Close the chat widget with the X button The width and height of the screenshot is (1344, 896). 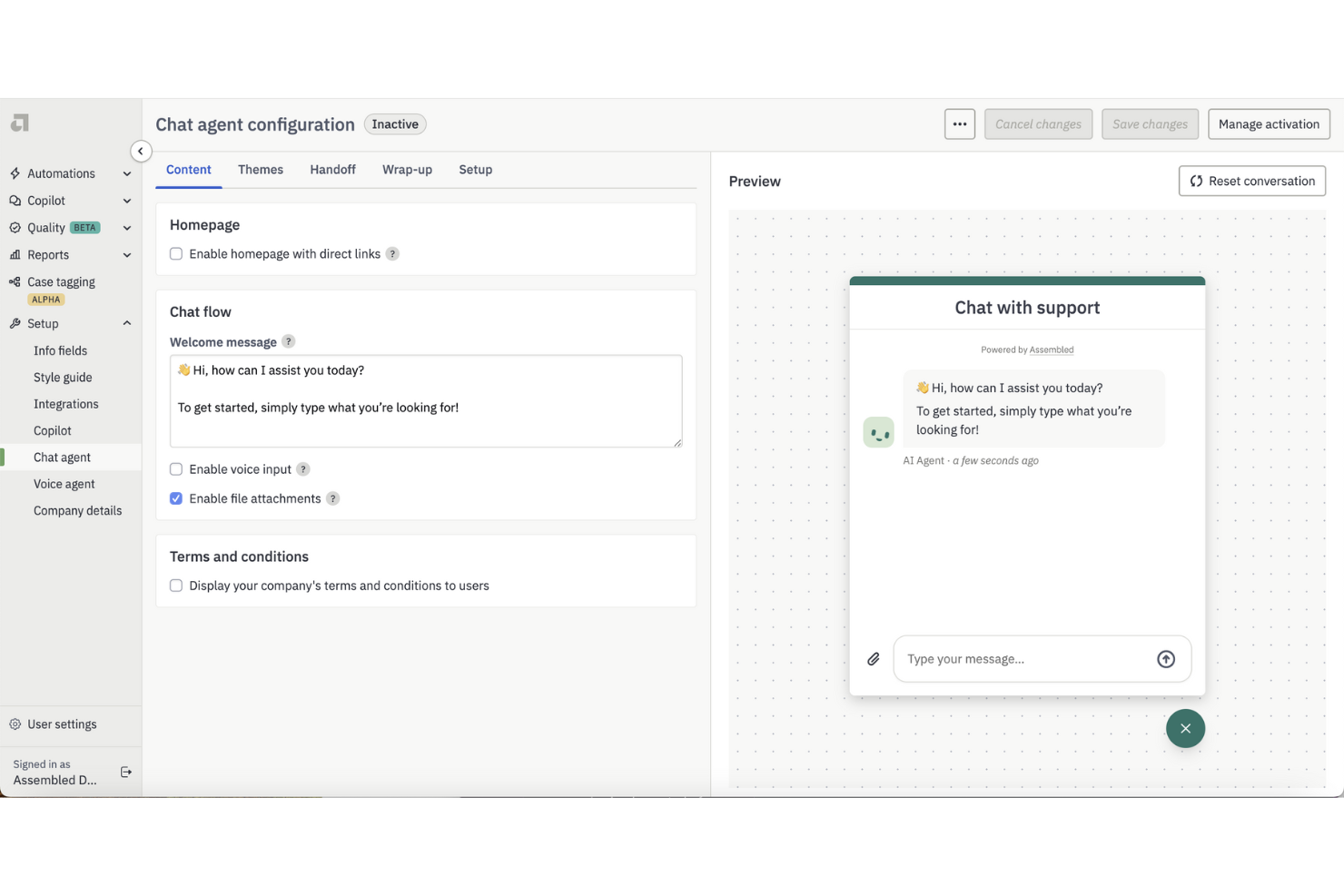(x=1185, y=728)
